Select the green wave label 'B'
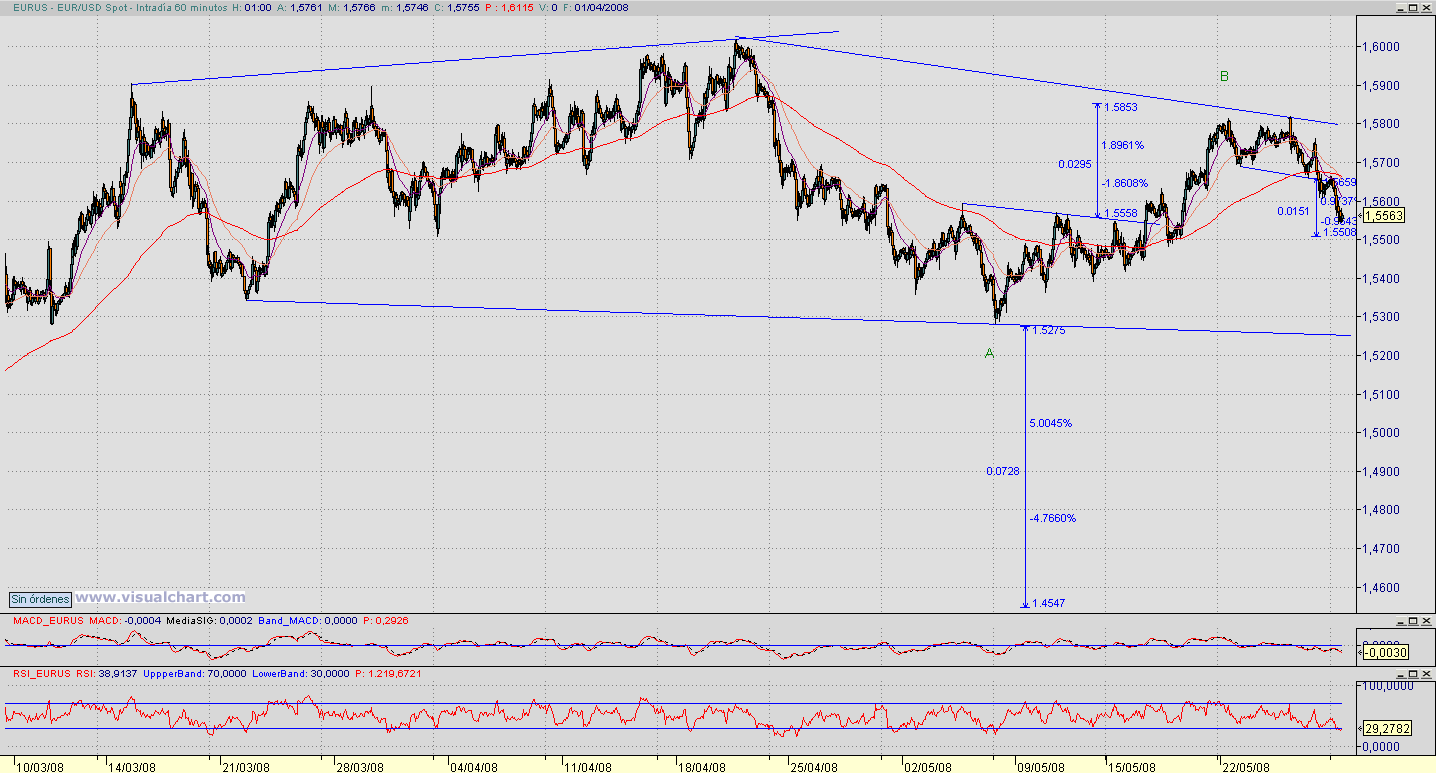 1224,76
